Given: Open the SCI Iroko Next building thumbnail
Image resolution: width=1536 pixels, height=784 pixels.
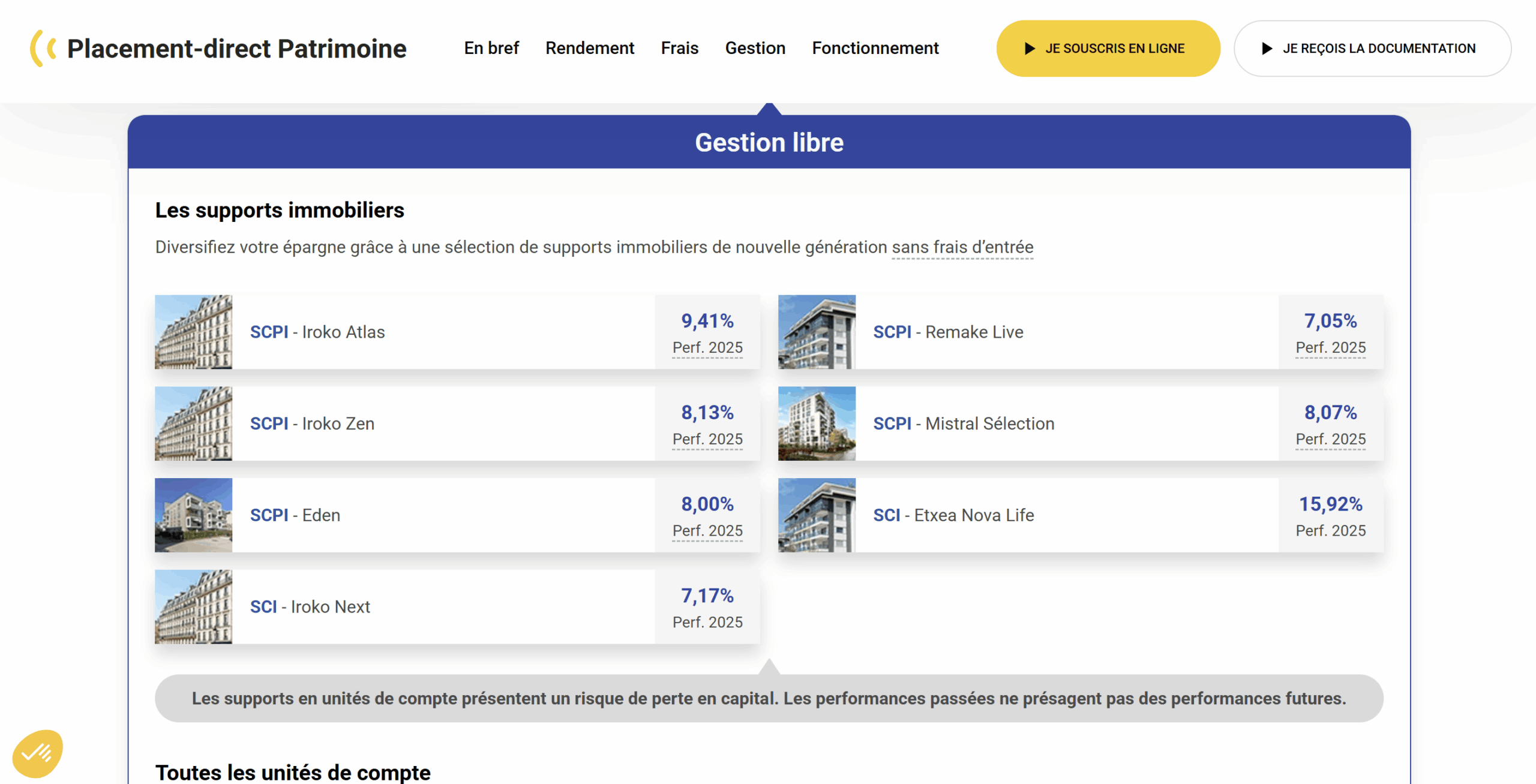Looking at the screenshot, I should point(193,607).
